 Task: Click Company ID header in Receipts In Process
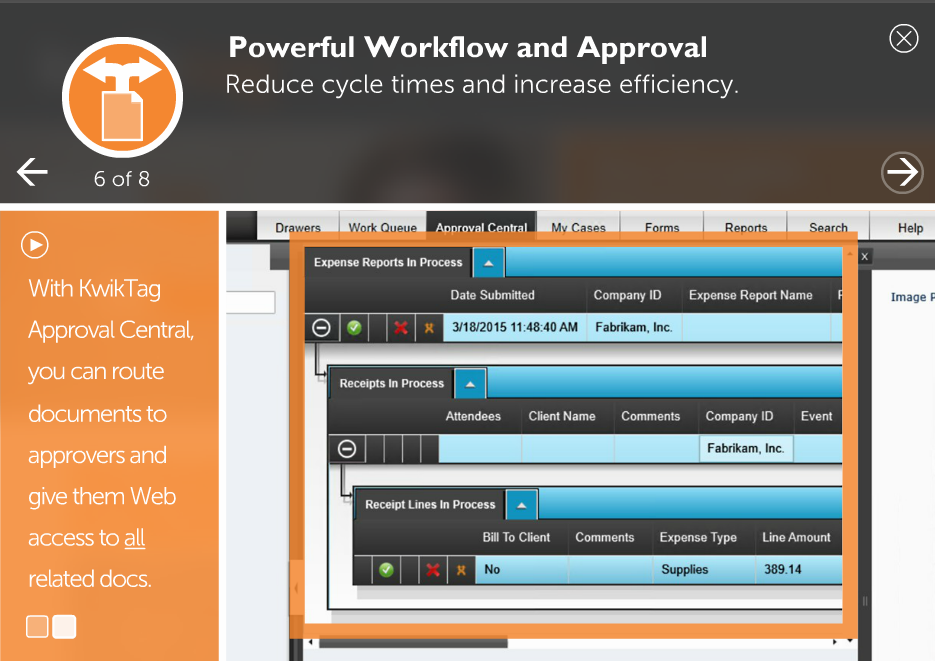click(739, 416)
